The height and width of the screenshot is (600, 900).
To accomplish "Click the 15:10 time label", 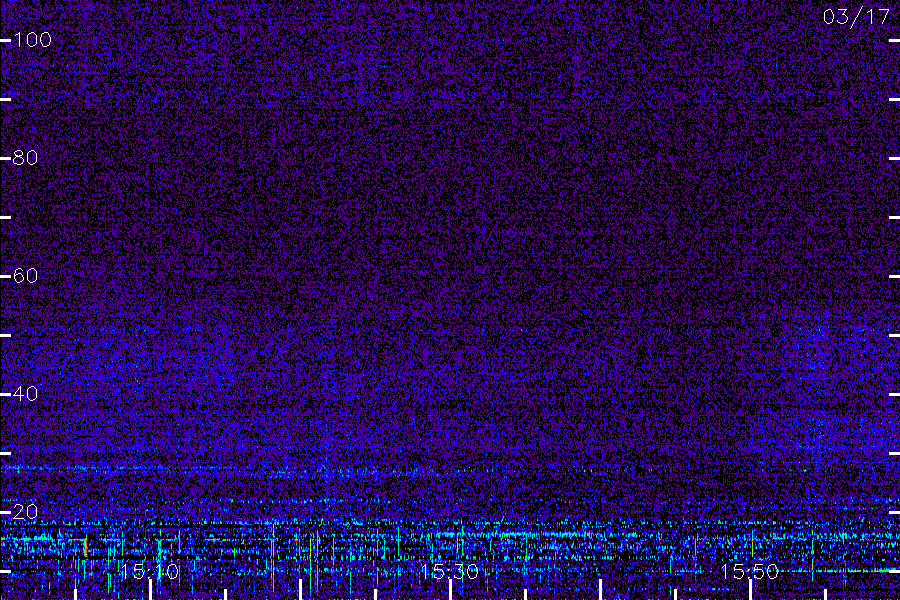I will point(150,571).
